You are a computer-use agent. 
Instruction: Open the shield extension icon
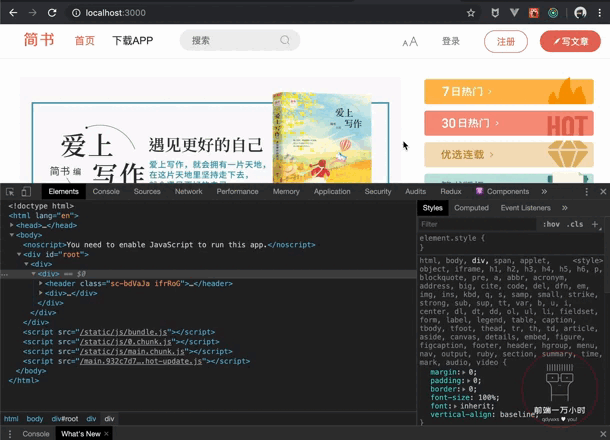[495, 13]
